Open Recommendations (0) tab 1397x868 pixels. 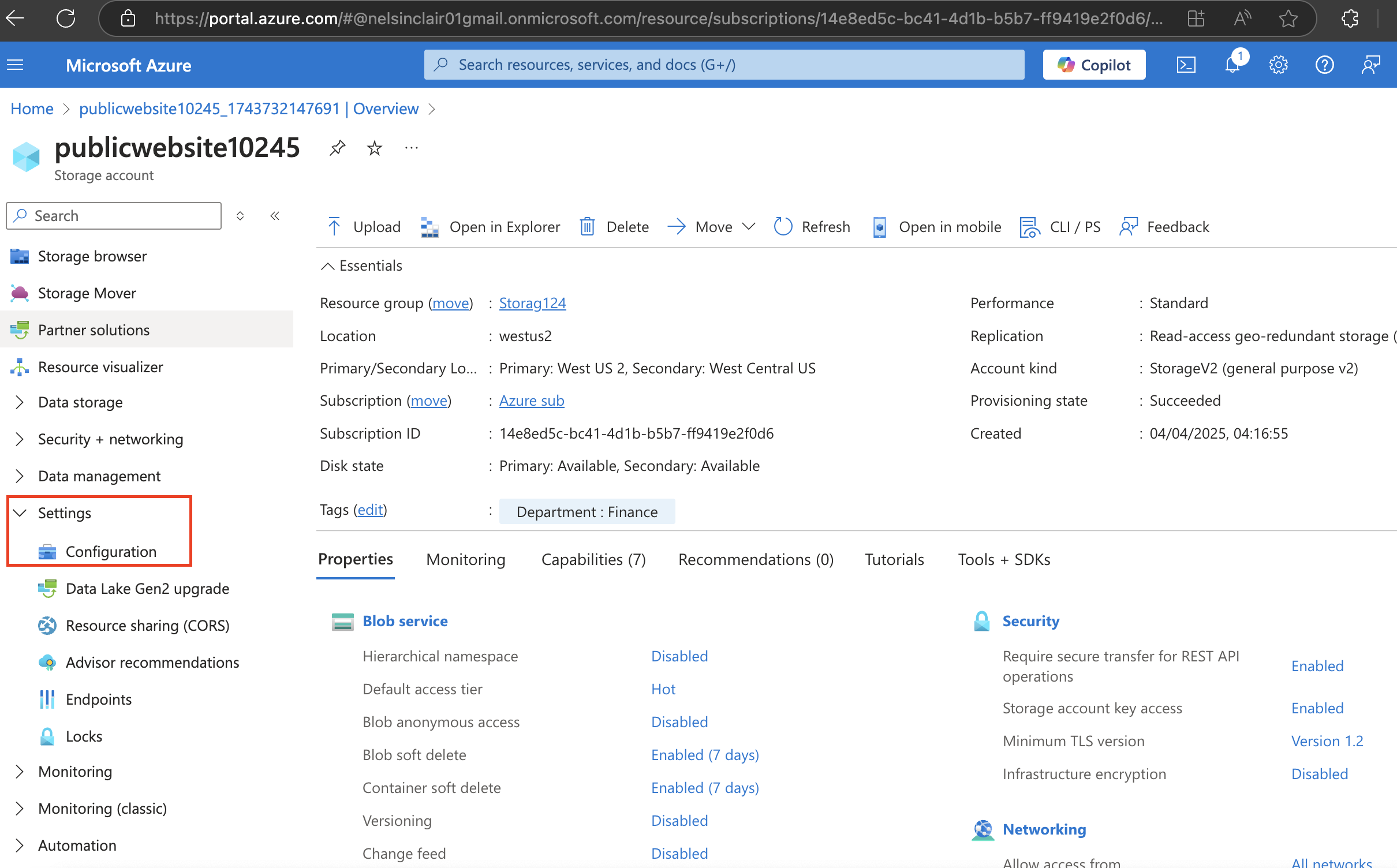coord(756,559)
